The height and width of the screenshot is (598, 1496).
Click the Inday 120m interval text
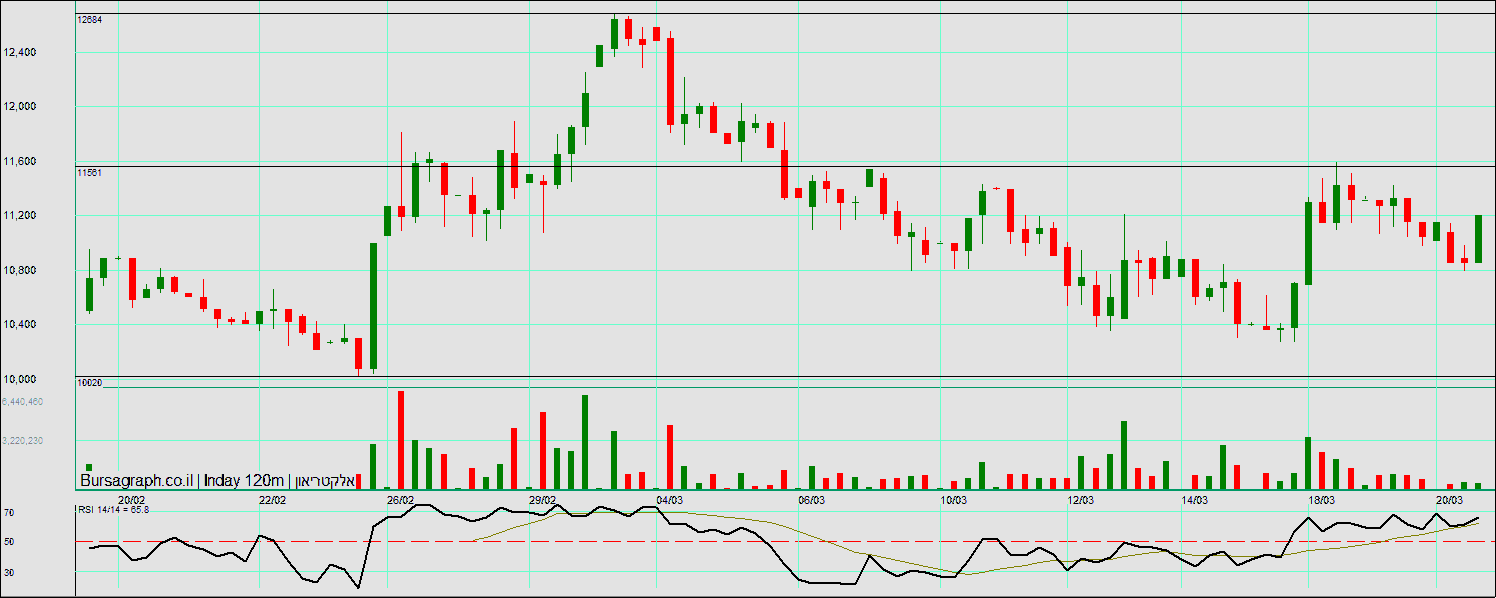click(245, 481)
